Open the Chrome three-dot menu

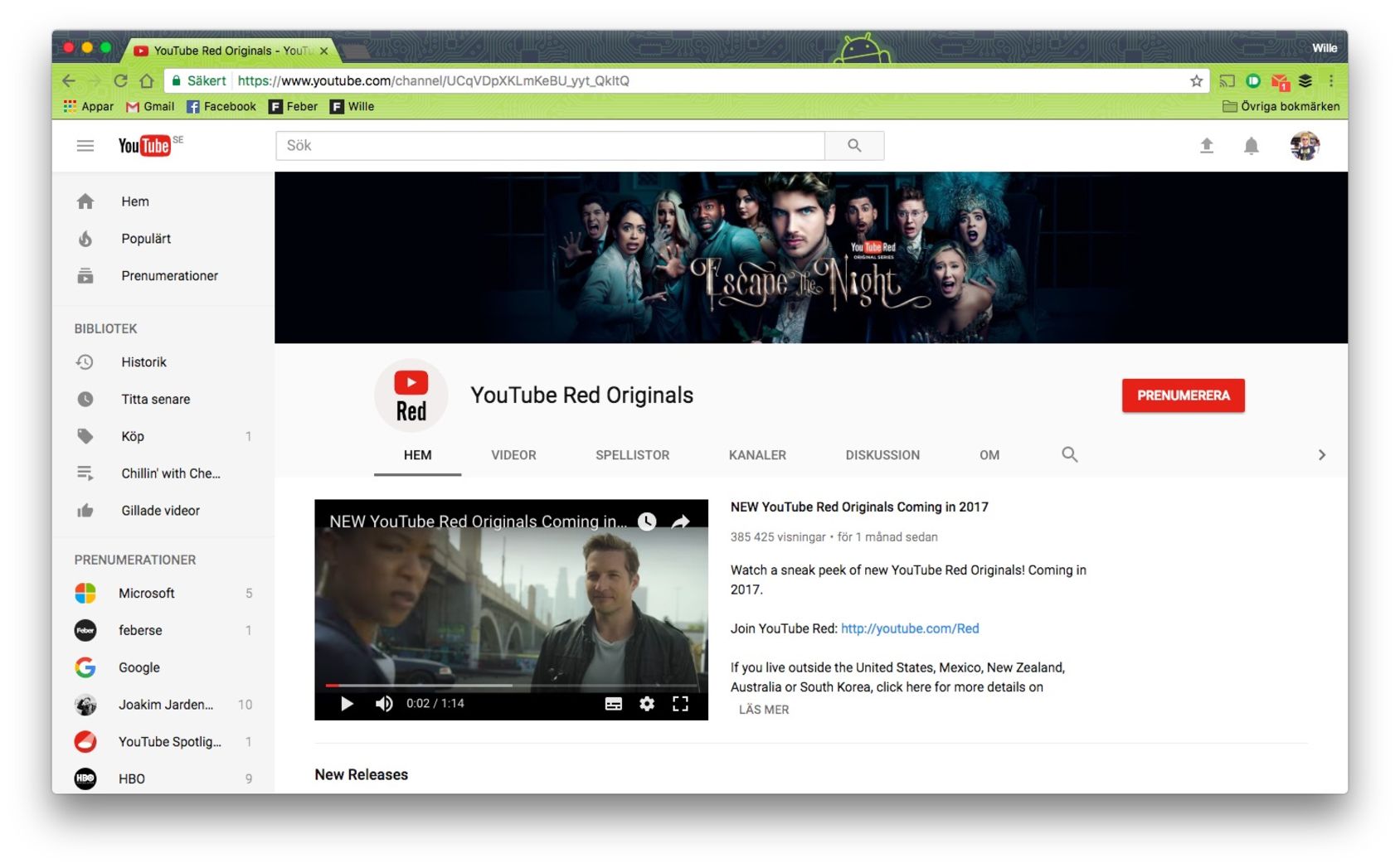pyautogui.click(x=1331, y=80)
